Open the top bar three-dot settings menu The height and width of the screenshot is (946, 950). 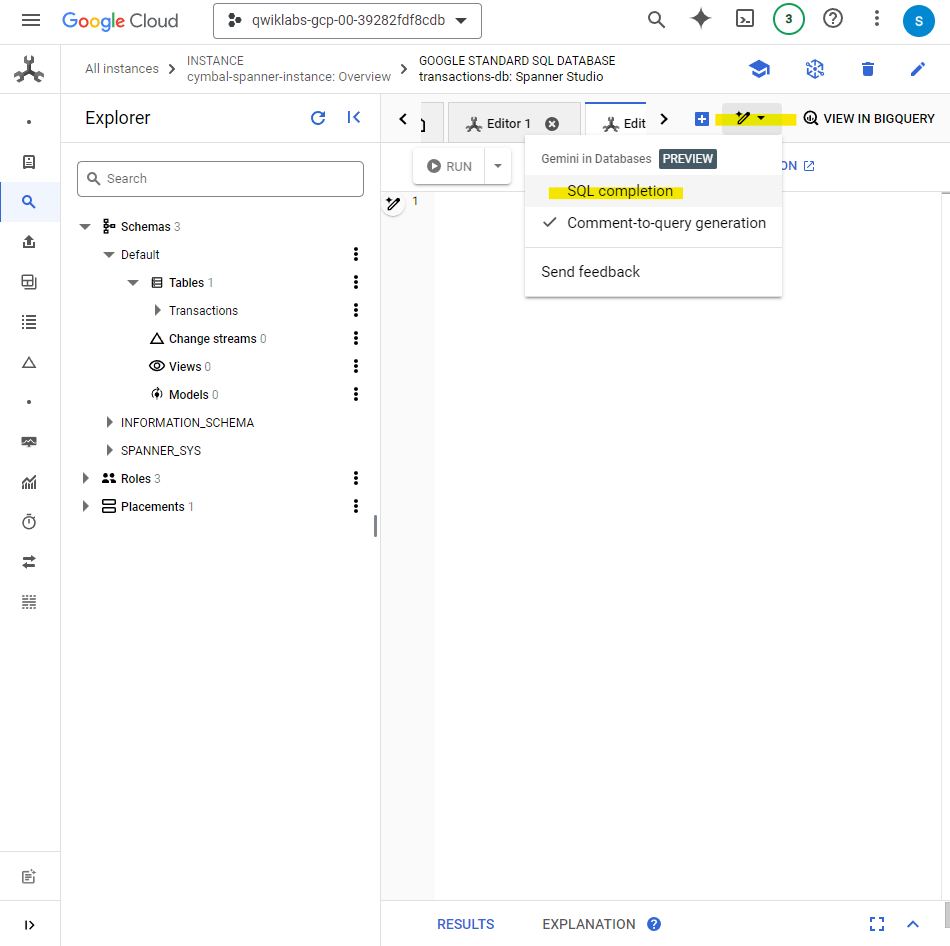[x=876, y=19]
